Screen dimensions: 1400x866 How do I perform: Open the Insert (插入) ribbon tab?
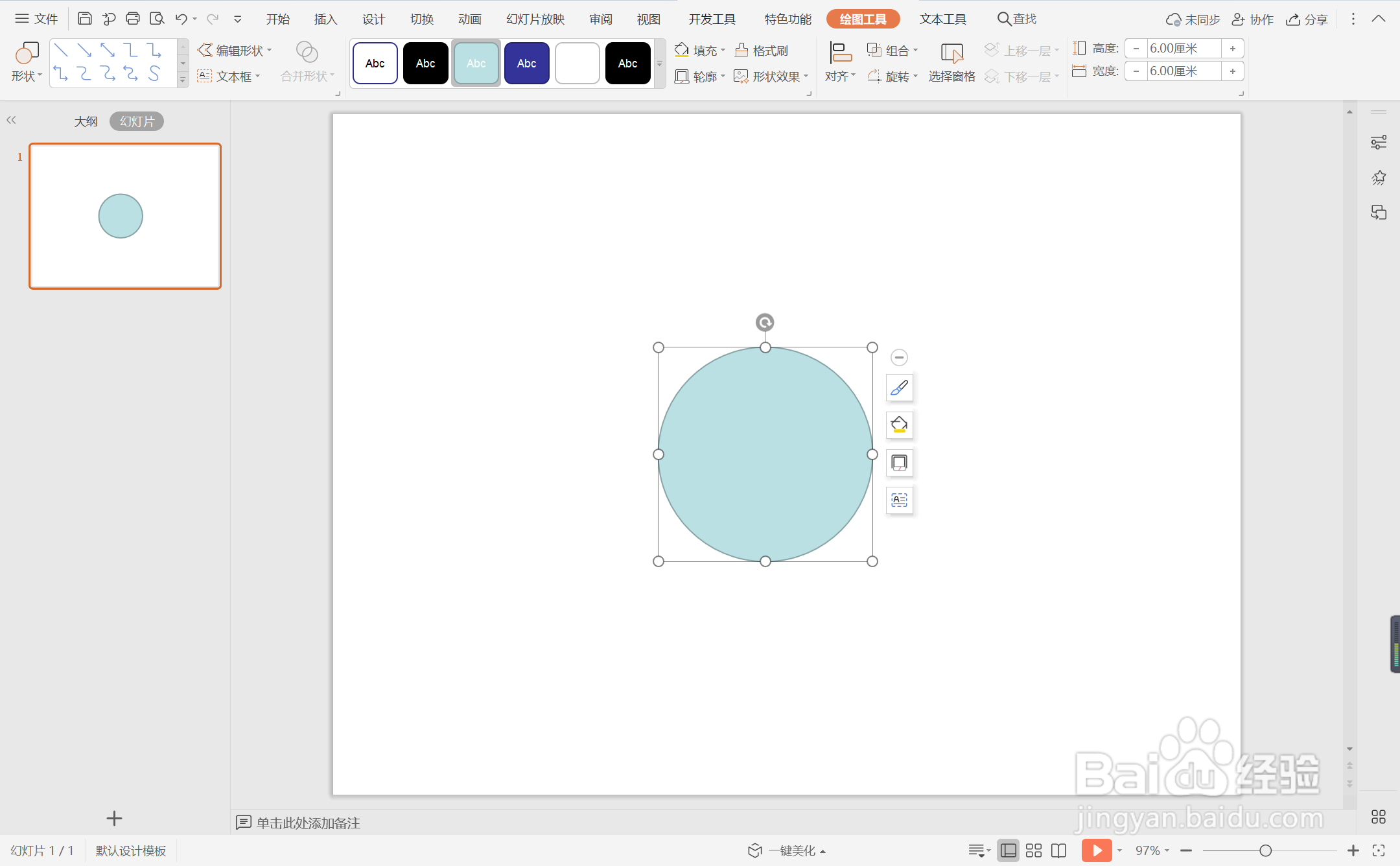coord(326,19)
